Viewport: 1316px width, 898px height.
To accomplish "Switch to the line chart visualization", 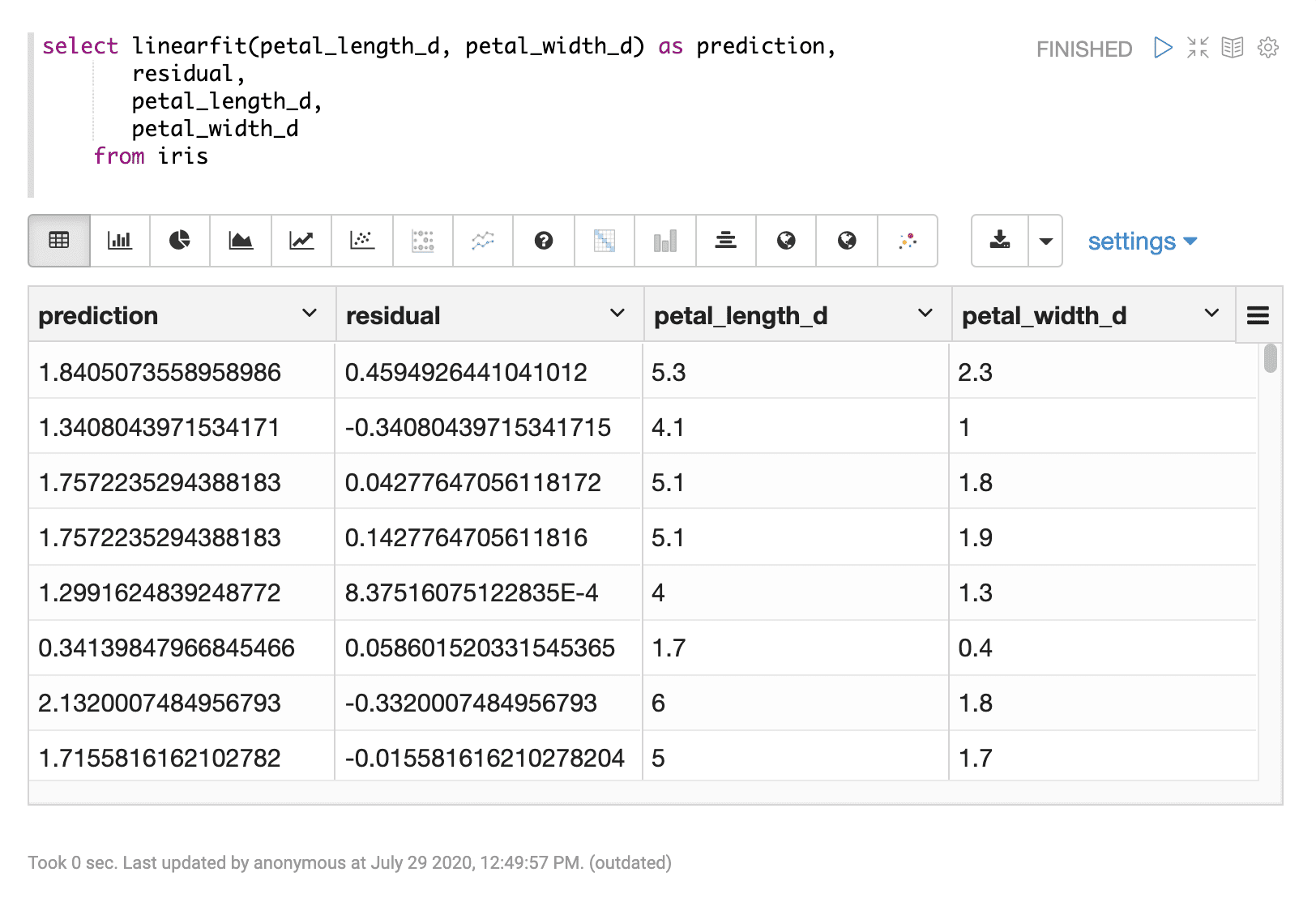I will (x=301, y=241).
